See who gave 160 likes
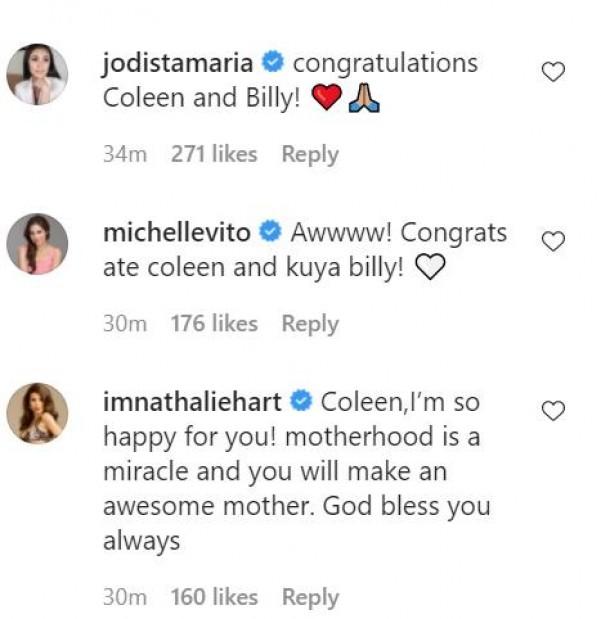Screen dimensions: 601x619 [x=214, y=597]
